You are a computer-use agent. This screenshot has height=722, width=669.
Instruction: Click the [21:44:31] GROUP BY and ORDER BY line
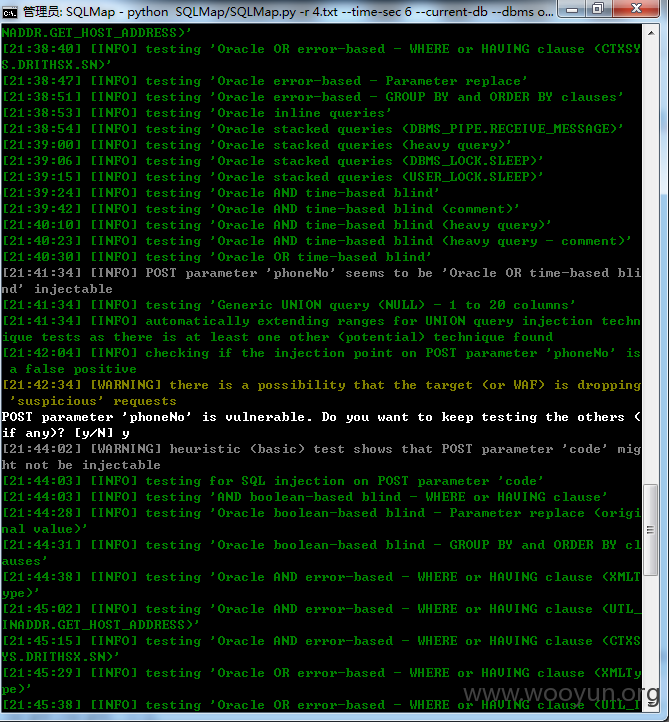tap(321, 553)
